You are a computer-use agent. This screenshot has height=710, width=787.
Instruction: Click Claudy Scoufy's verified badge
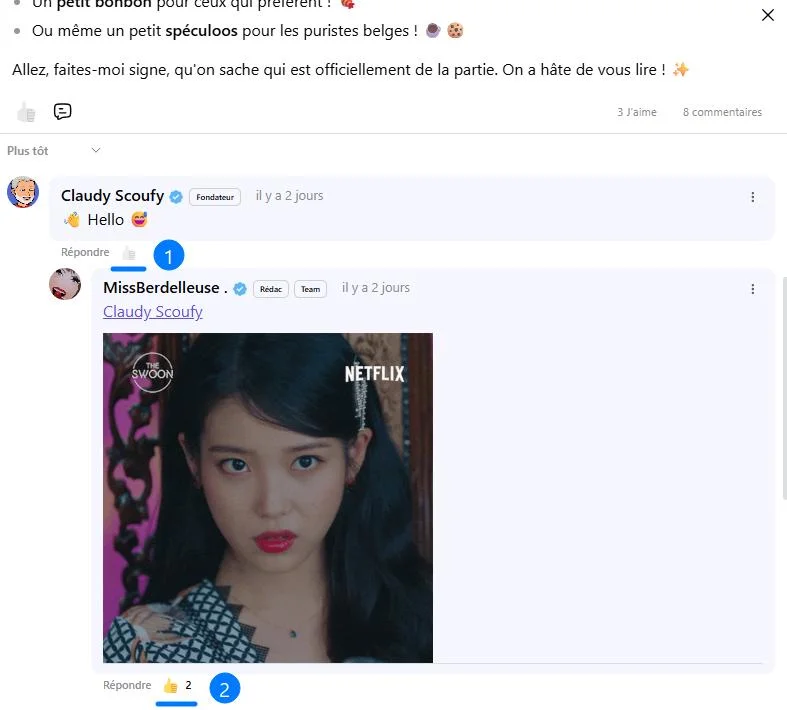click(x=176, y=197)
